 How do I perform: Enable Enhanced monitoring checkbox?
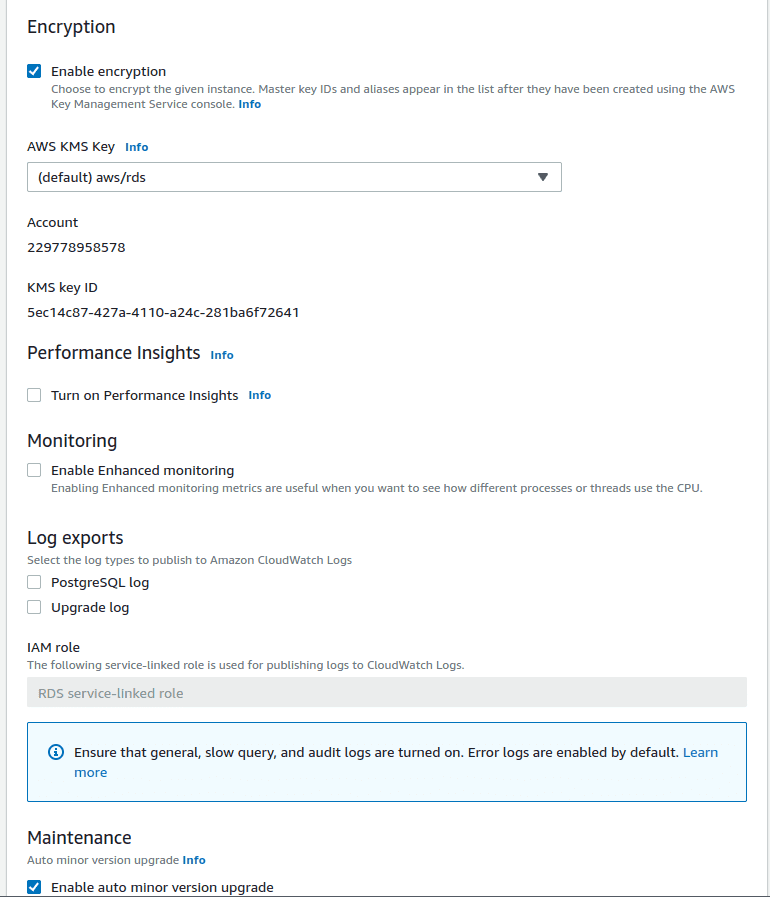pyautogui.click(x=34, y=470)
